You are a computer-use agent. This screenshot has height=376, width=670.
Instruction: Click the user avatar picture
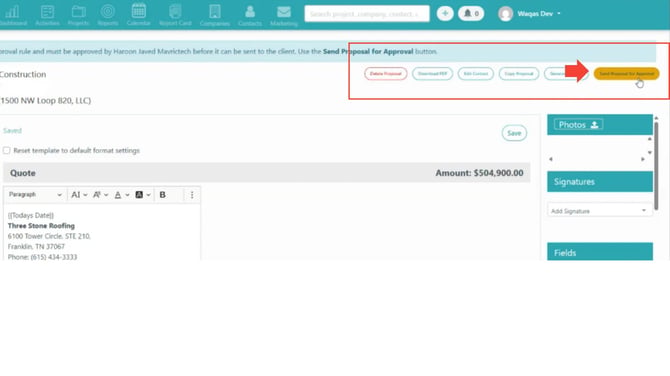tap(505, 14)
